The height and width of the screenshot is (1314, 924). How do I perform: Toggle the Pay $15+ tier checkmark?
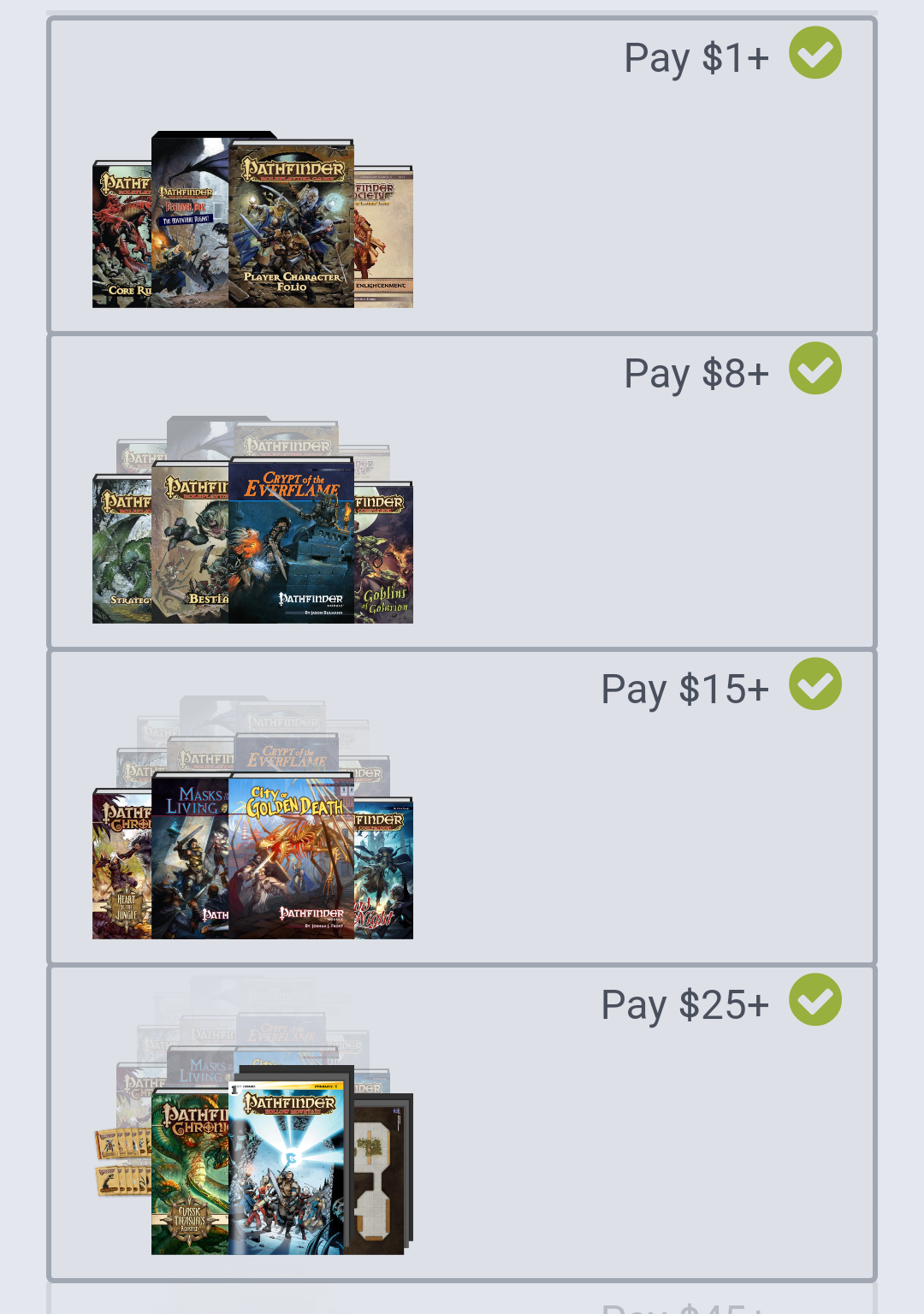pyautogui.click(x=814, y=684)
